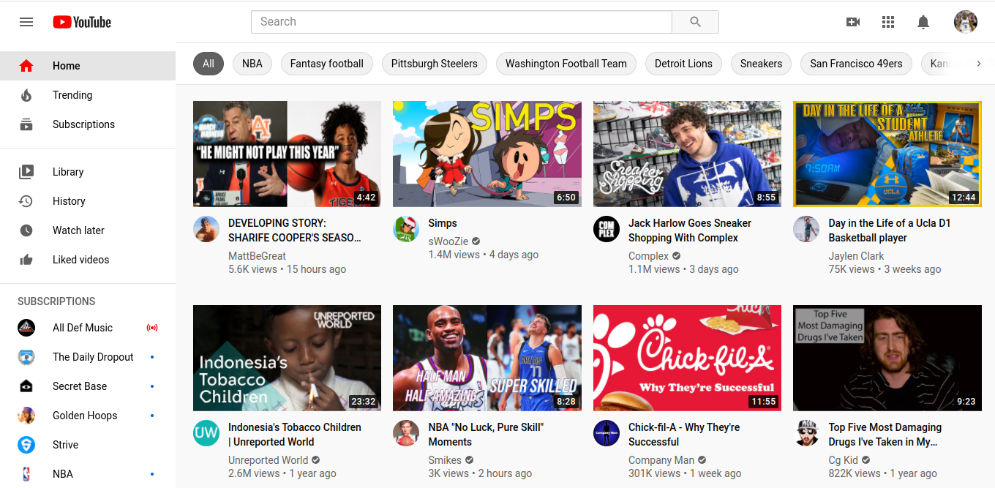Open the hamburger guide menu

26,22
